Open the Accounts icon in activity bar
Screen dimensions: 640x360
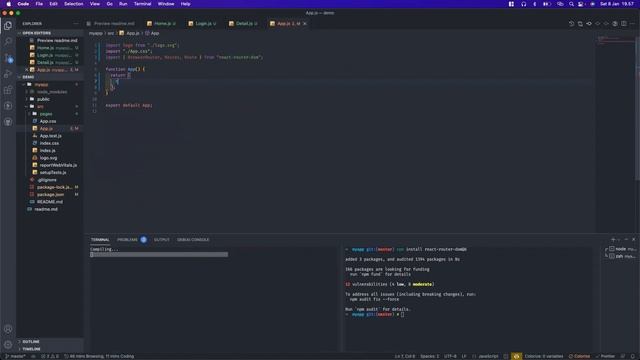coord(8,329)
